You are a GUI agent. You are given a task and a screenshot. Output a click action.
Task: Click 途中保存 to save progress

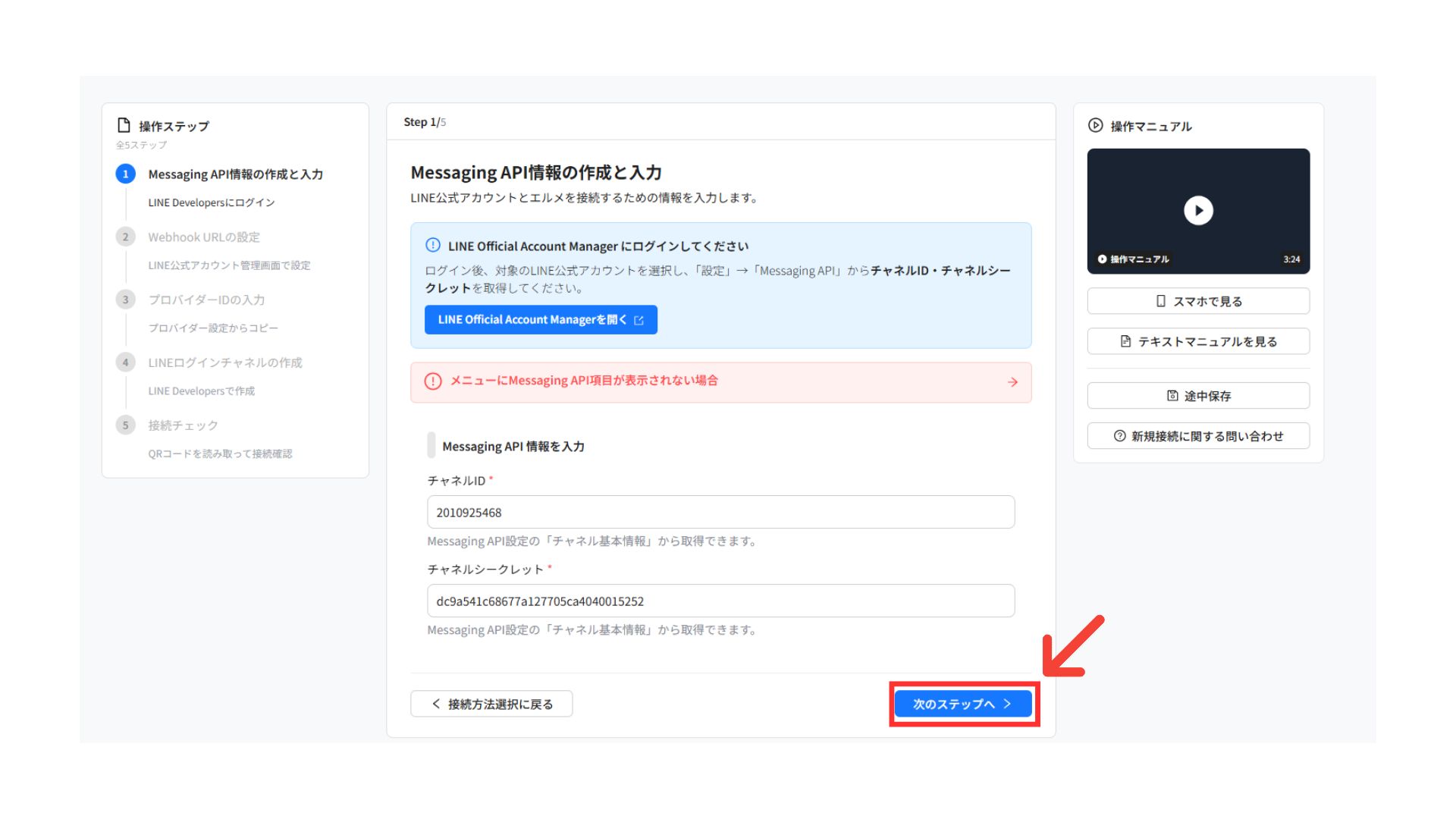[x=1198, y=396]
